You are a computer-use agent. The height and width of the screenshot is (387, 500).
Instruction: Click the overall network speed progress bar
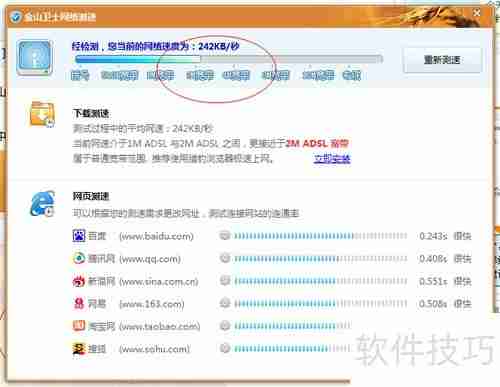pyautogui.click(x=229, y=59)
